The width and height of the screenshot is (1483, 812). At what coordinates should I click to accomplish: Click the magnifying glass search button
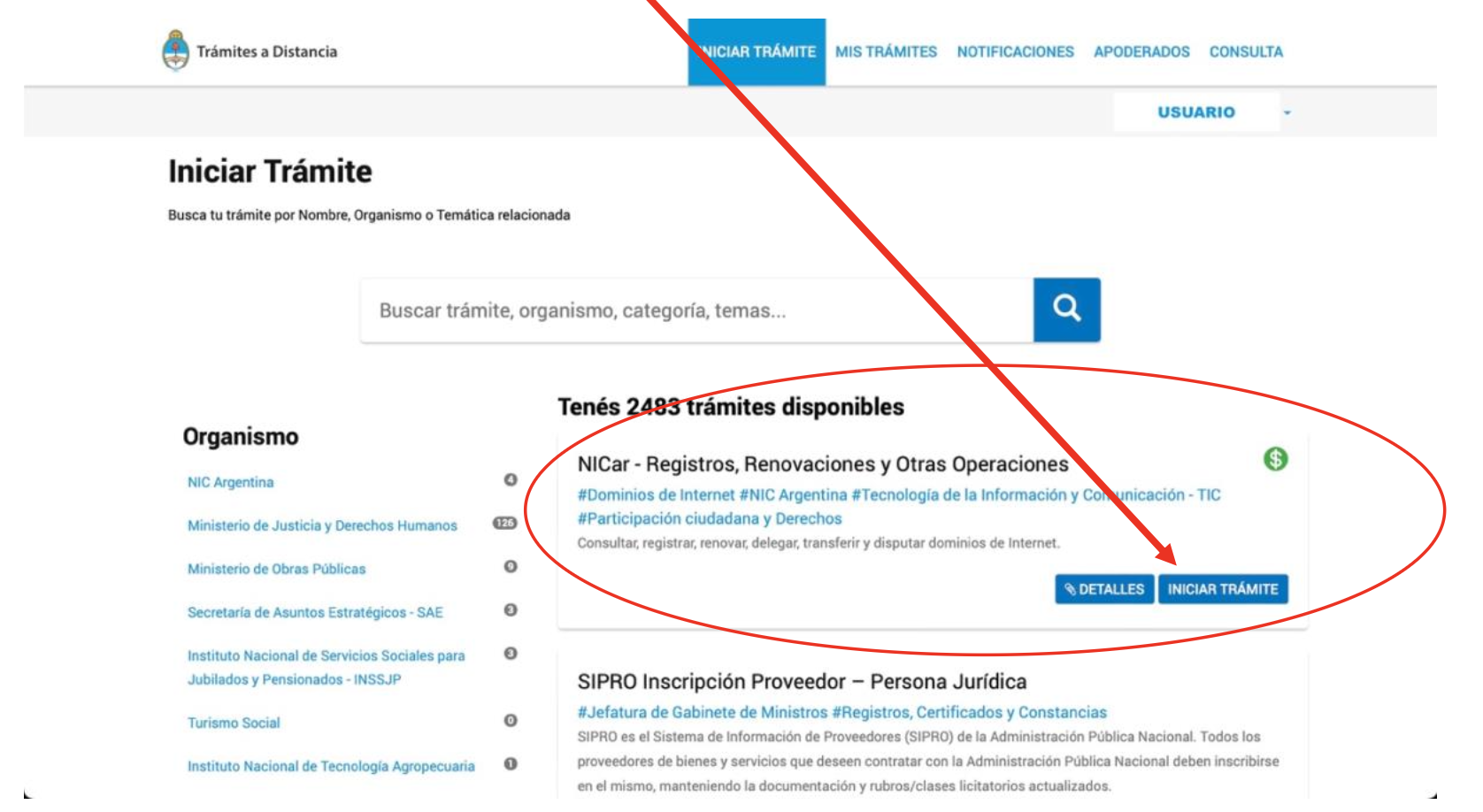(x=1066, y=310)
